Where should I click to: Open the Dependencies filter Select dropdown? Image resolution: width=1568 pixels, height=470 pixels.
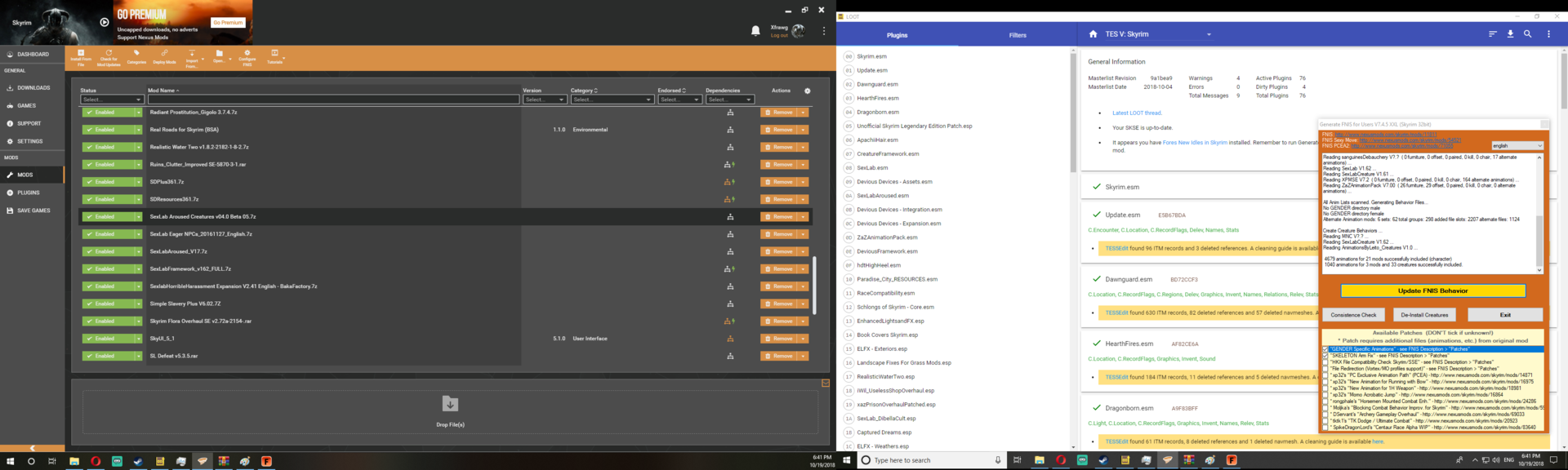729,100
